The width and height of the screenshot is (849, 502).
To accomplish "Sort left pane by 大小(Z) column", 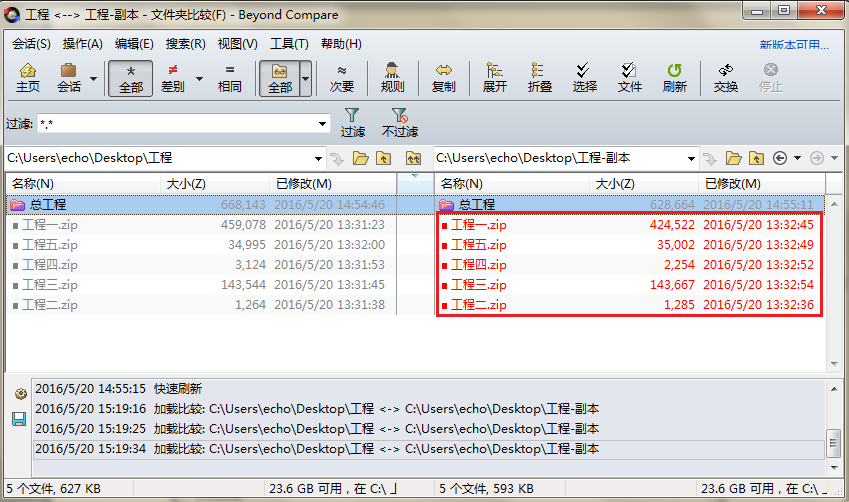I will (215, 184).
